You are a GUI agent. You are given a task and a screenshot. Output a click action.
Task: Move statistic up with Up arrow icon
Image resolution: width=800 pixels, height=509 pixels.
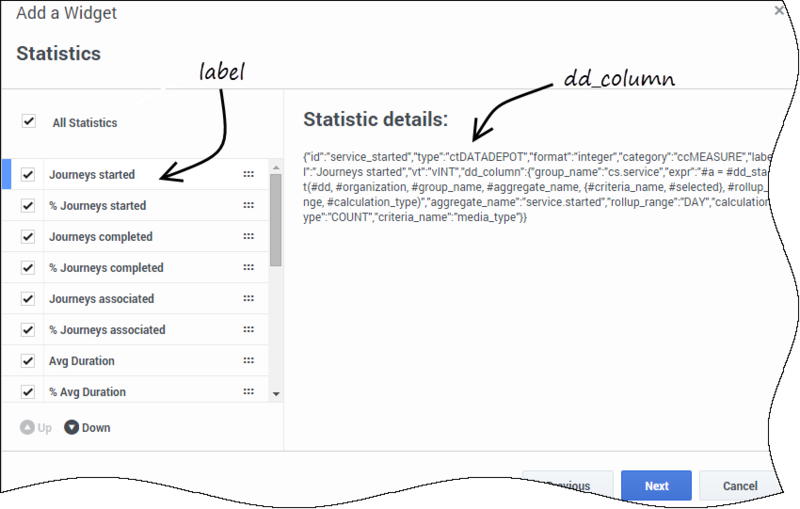(x=28, y=427)
